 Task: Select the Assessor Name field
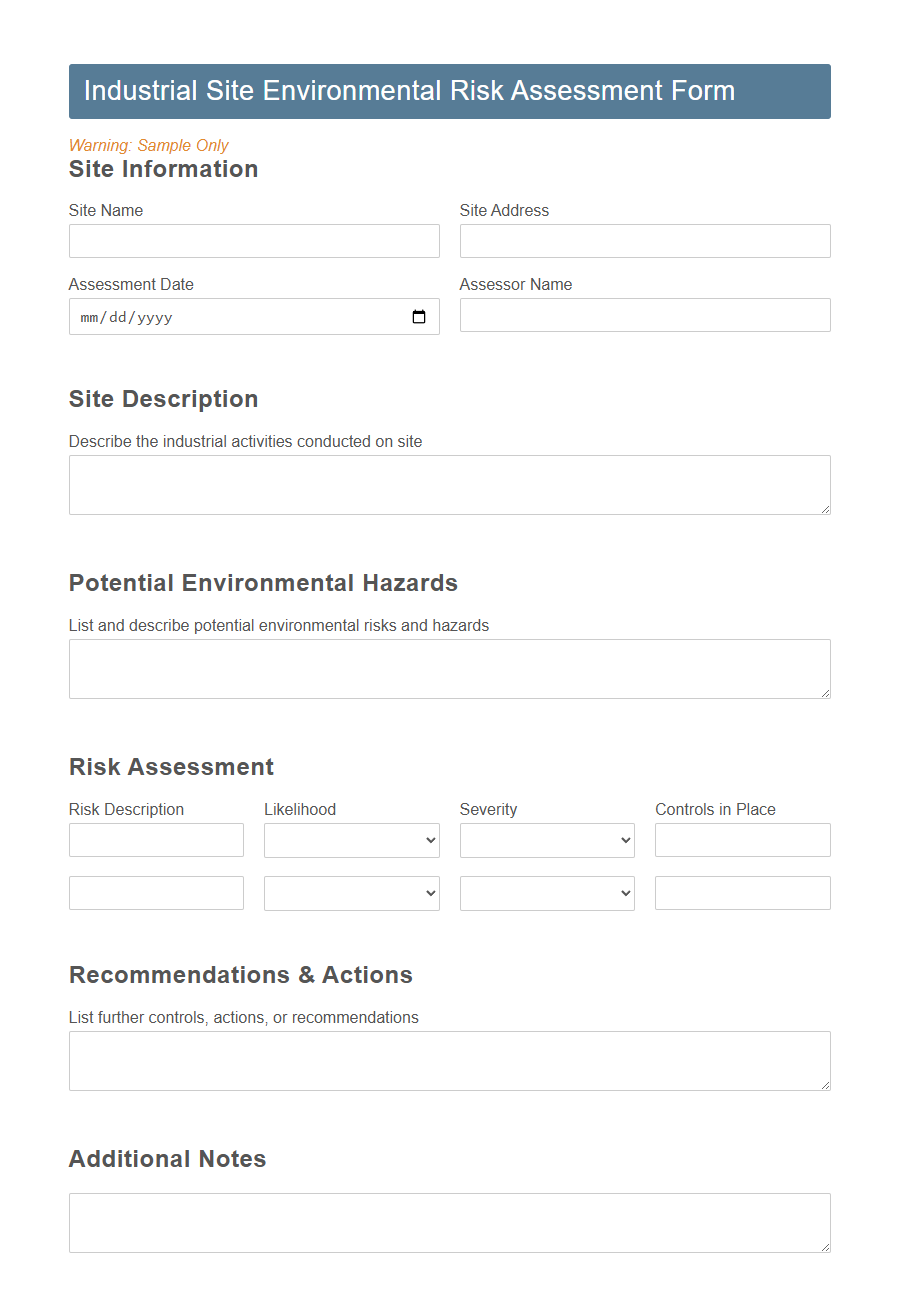click(x=644, y=315)
